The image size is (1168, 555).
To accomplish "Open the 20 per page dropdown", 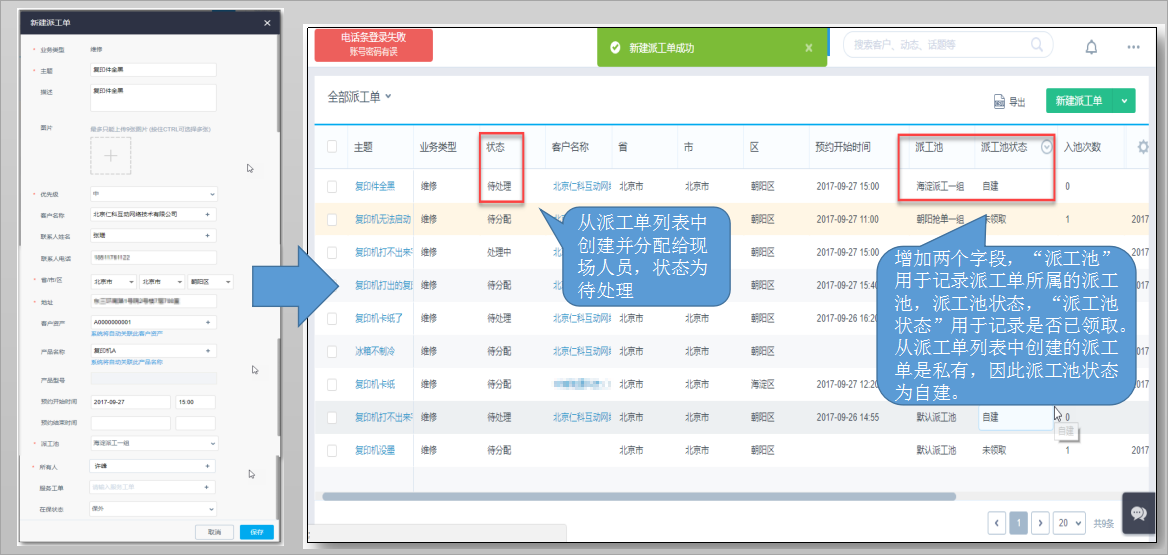I will [1069, 523].
